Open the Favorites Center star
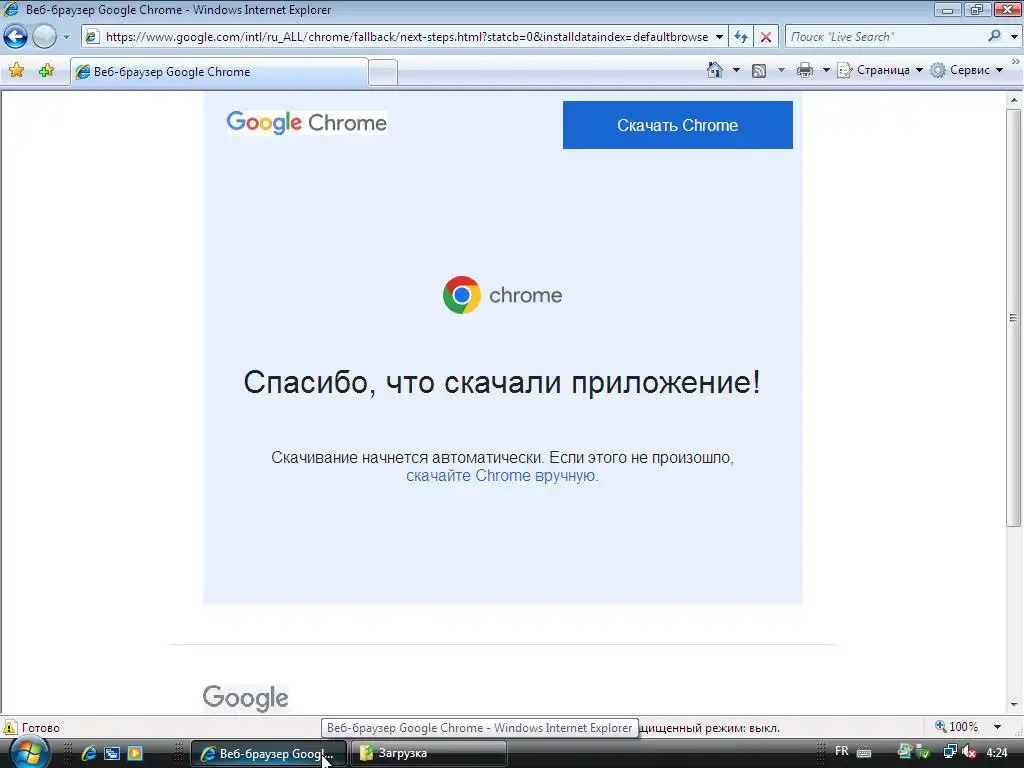The image size is (1024, 768). tap(17, 71)
